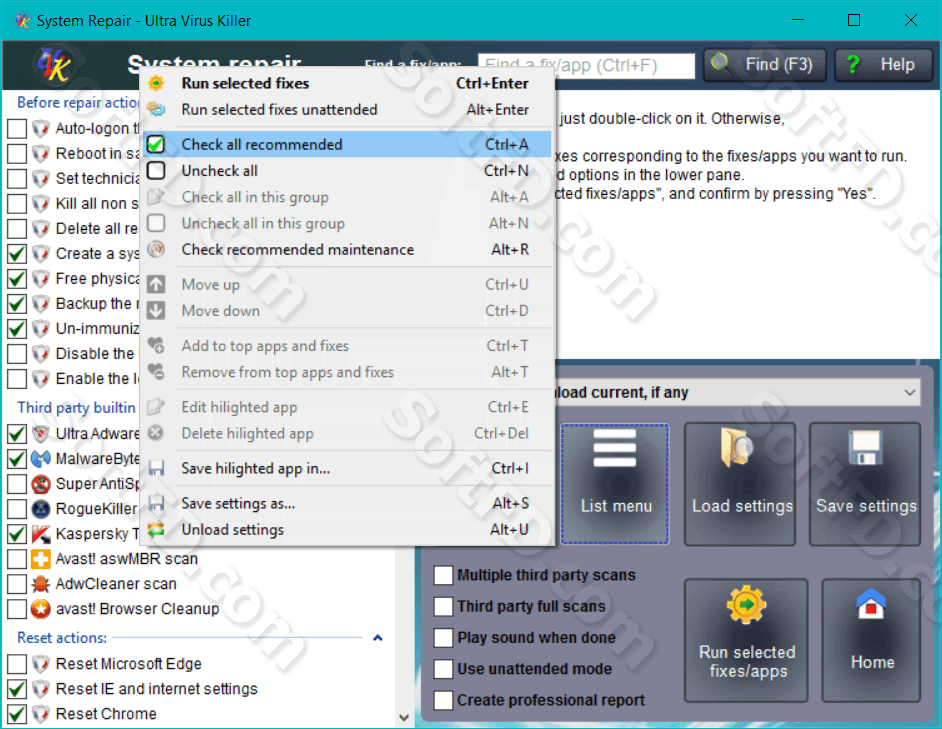This screenshot has width=942, height=729.
Task: Click Run selected fixes/apps button
Action: point(747,640)
